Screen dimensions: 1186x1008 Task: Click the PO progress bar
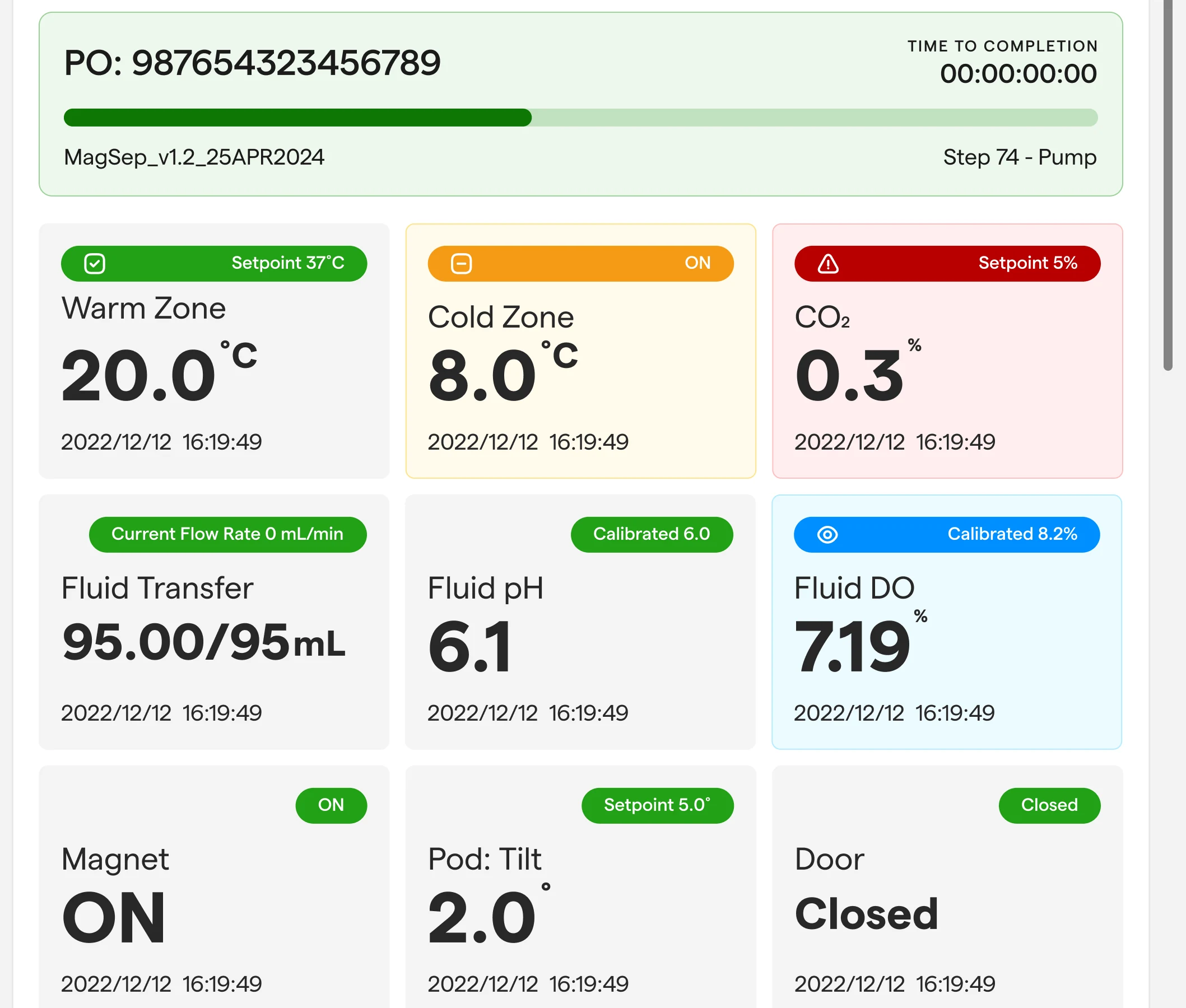click(581, 117)
